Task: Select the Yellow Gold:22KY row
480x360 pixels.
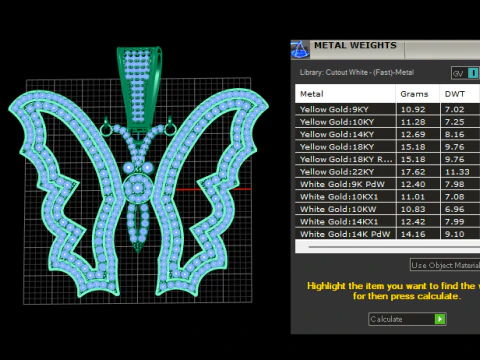Action: click(387, 172)
